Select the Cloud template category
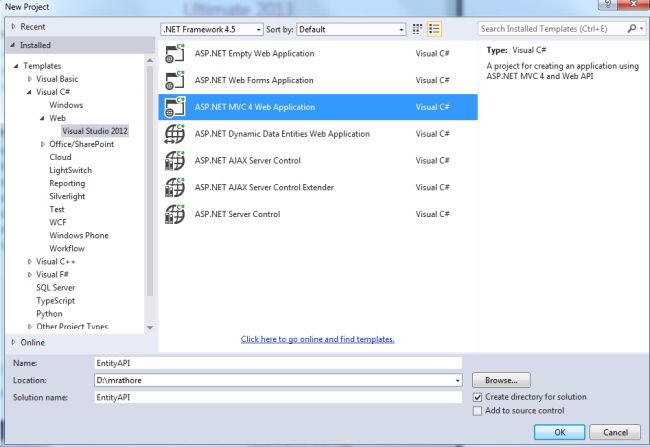The width and height of the screenshot is (650, 447). (x=60, y=157)
